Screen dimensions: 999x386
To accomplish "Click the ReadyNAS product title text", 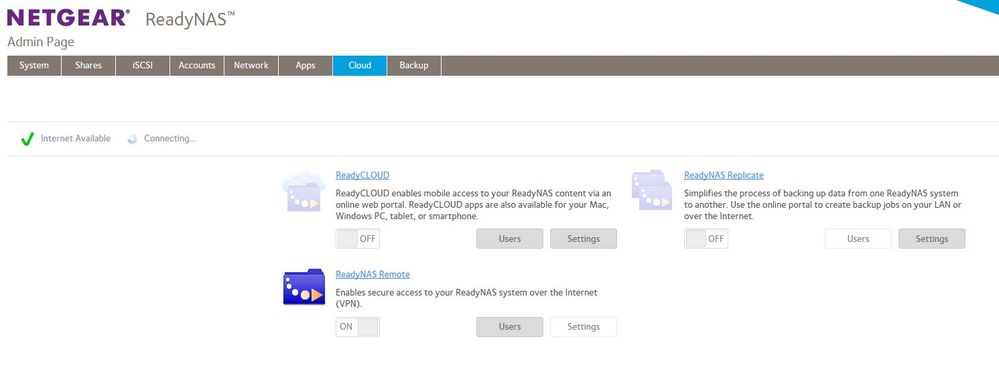I will tap(190, 19).
